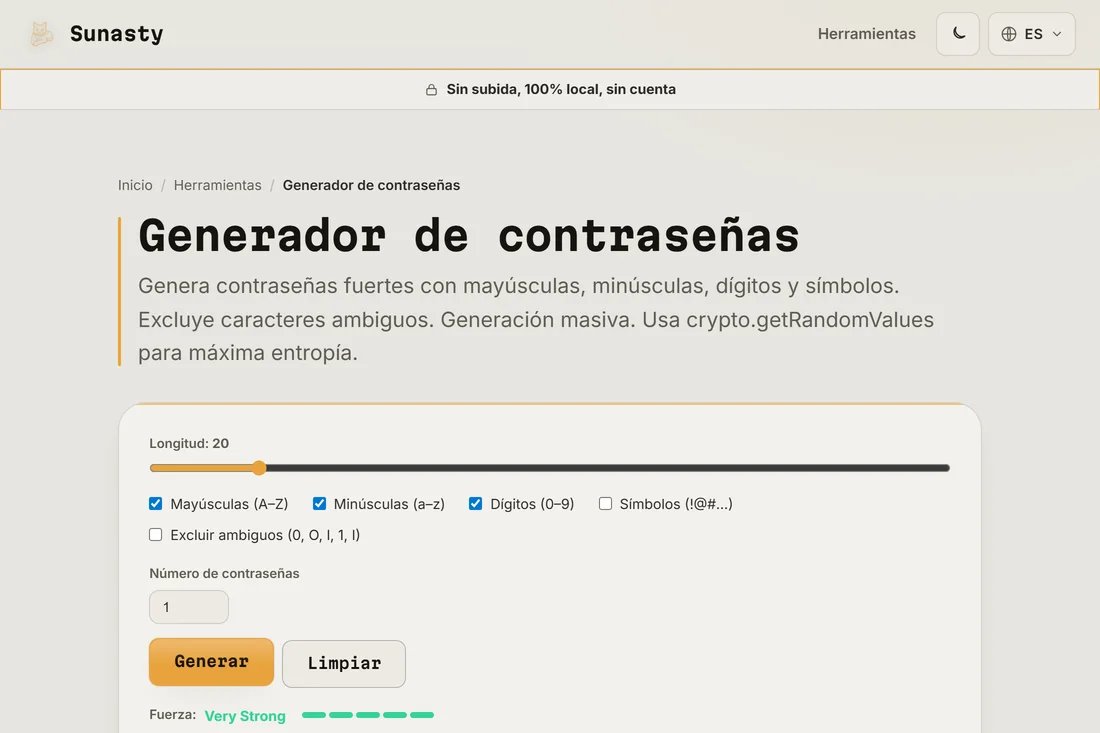This screenshot has height=733, width=1100.
Task: Click the Sin subida, 100% local banner text
Action: [561, 90]
